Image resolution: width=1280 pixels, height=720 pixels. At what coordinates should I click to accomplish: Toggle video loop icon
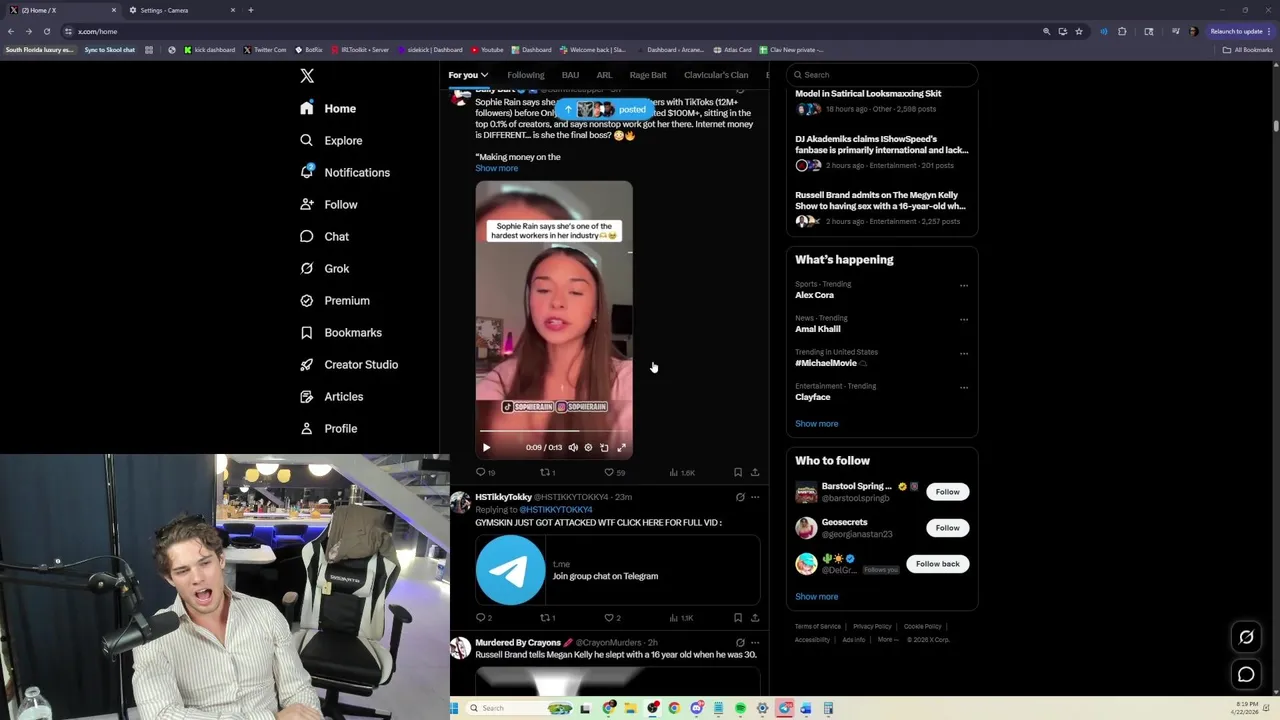point(604,448)
